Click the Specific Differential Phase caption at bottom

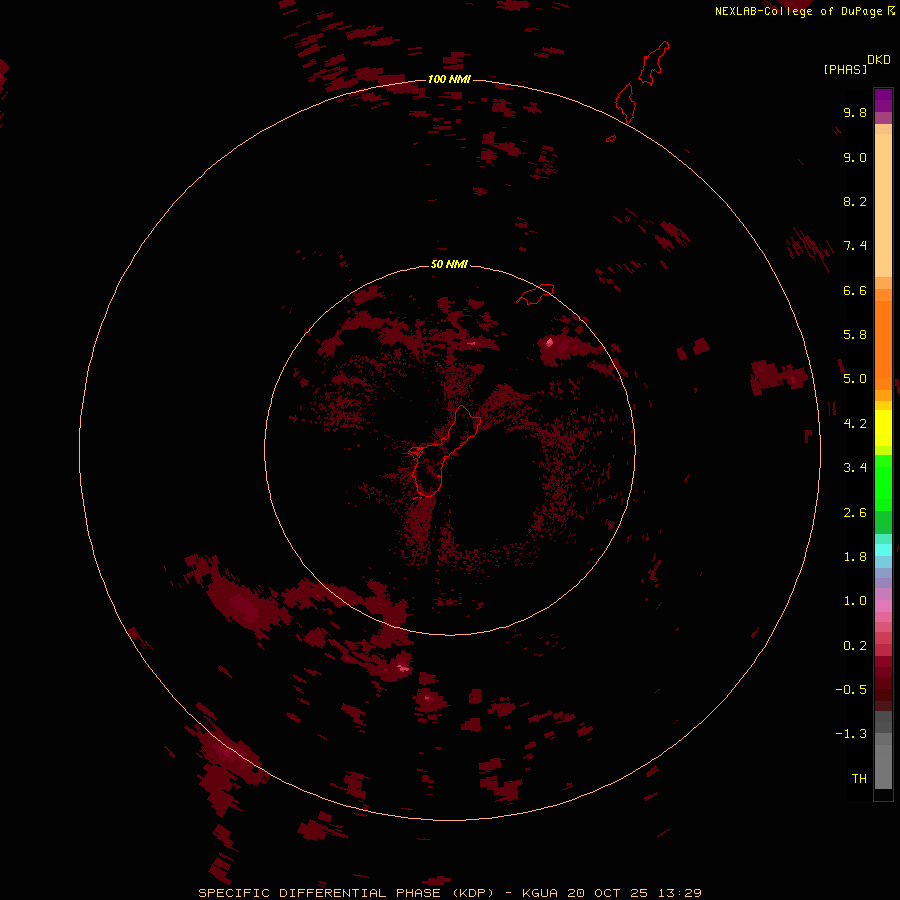coord(450,892)
